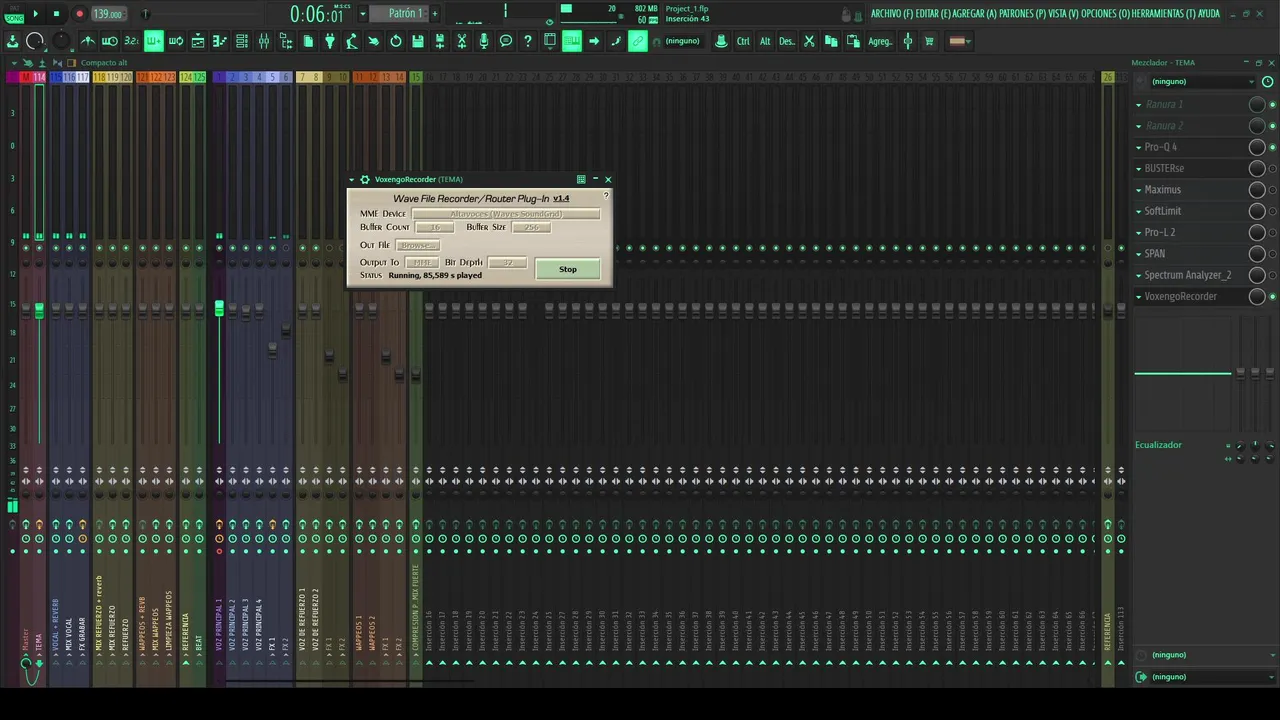The height and width of the screenshot is (720, 1280).
Task: Click the shopping cart icon
Action: click(x=930, y=41)
